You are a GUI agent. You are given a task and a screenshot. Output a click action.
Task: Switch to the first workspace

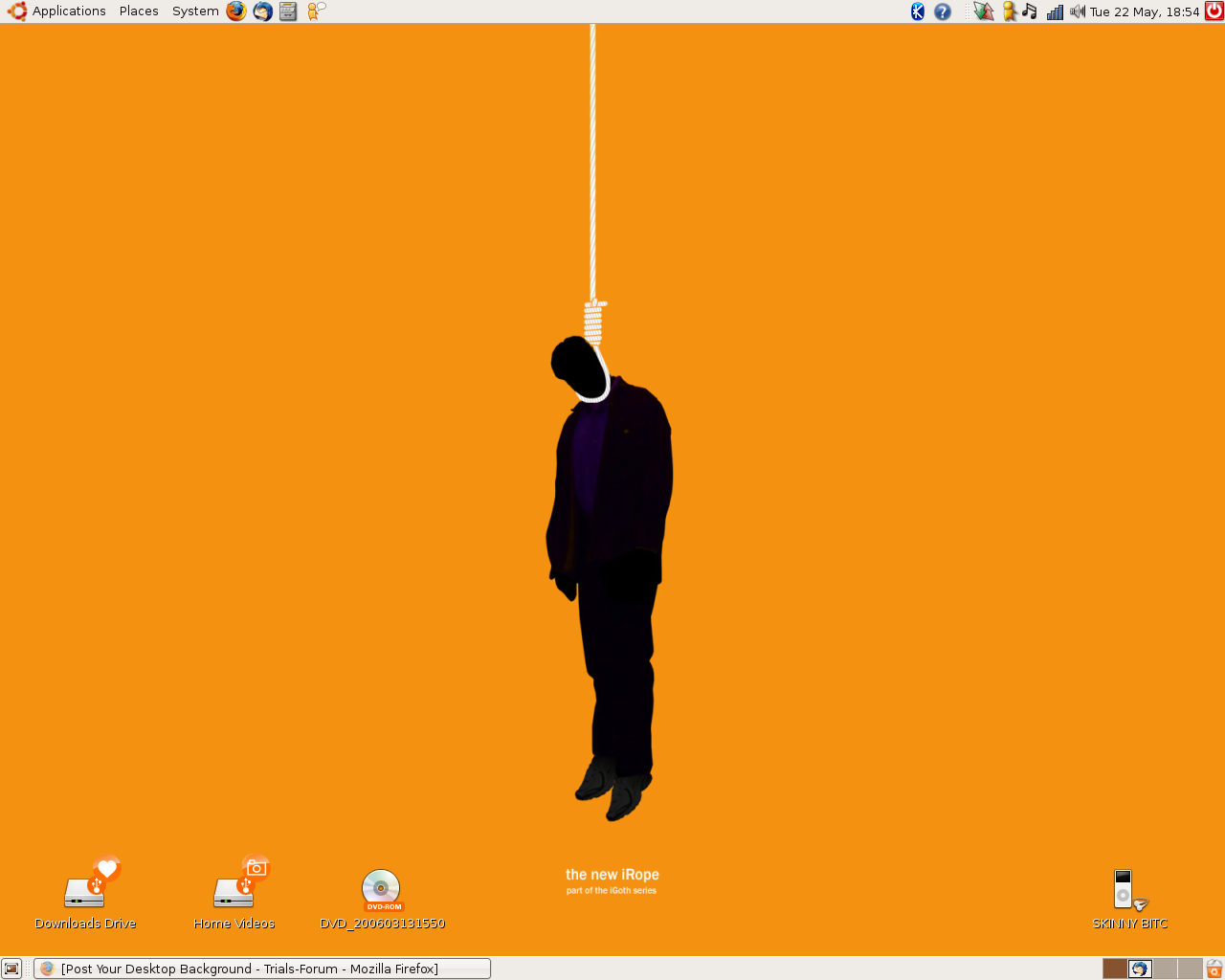click(x=1115, y=969)
